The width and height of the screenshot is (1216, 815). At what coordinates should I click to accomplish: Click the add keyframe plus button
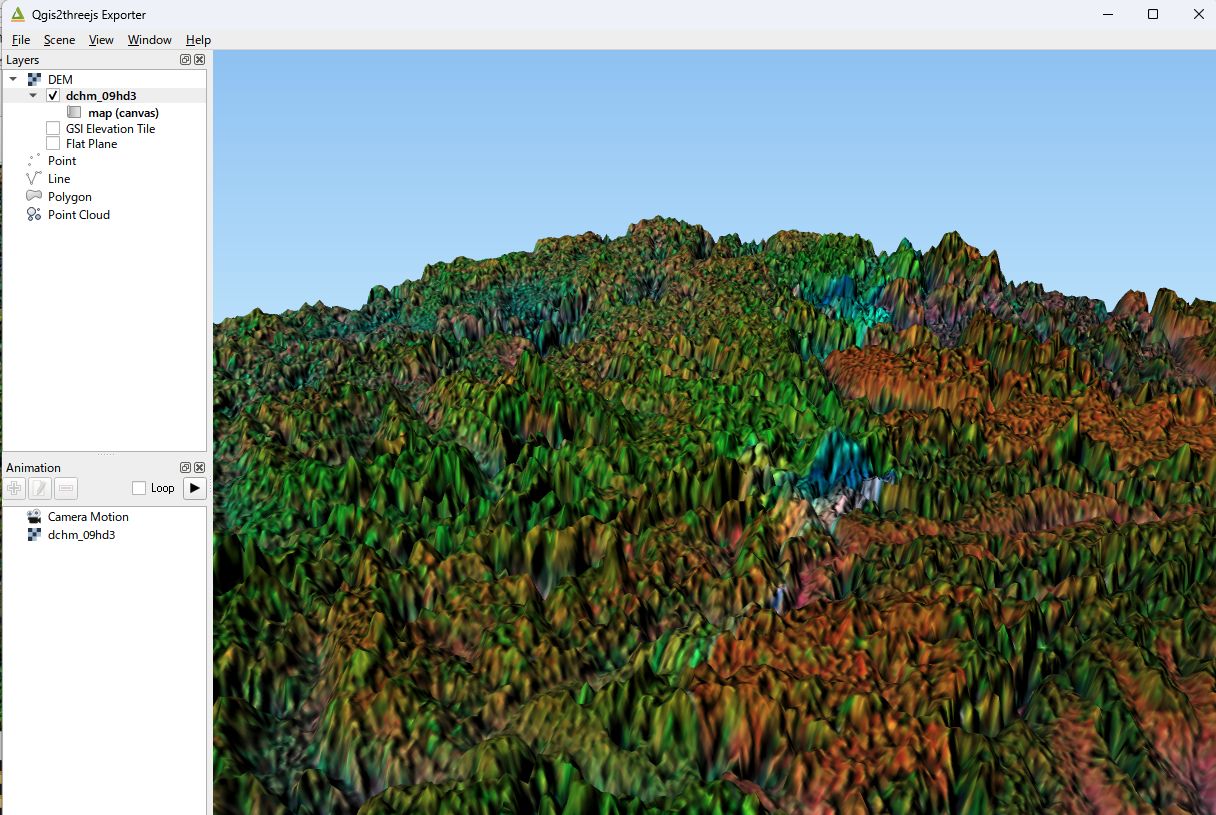[x=15, y=488]
